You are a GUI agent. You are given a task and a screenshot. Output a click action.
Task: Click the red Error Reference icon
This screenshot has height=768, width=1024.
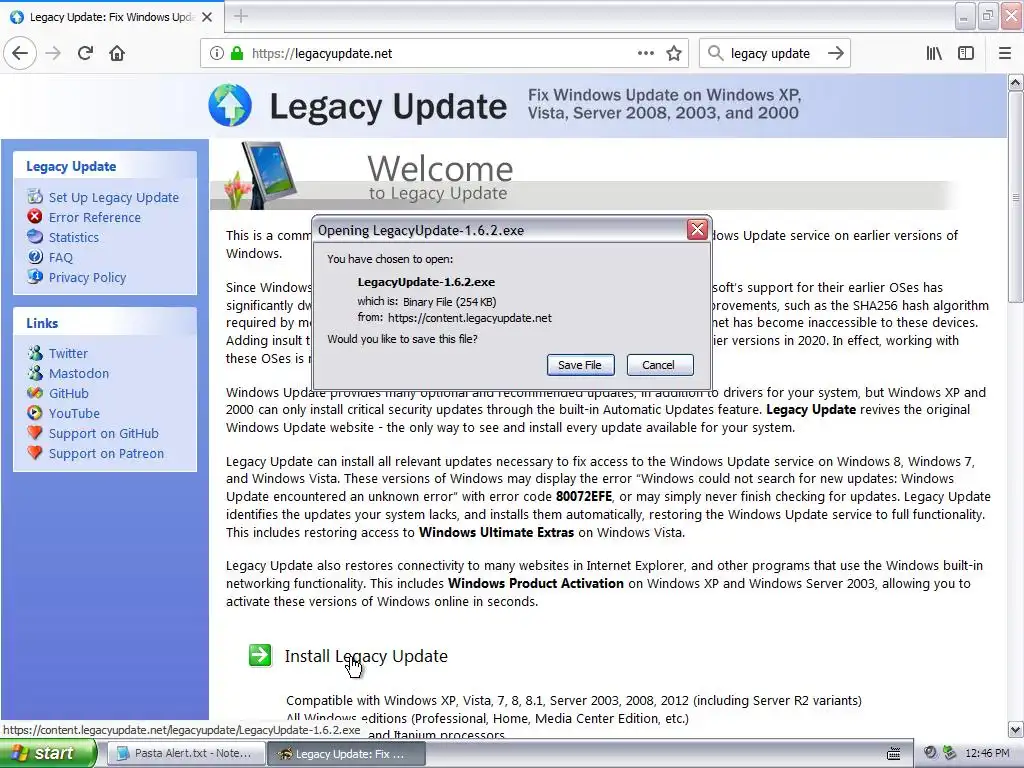pos(35,216)
